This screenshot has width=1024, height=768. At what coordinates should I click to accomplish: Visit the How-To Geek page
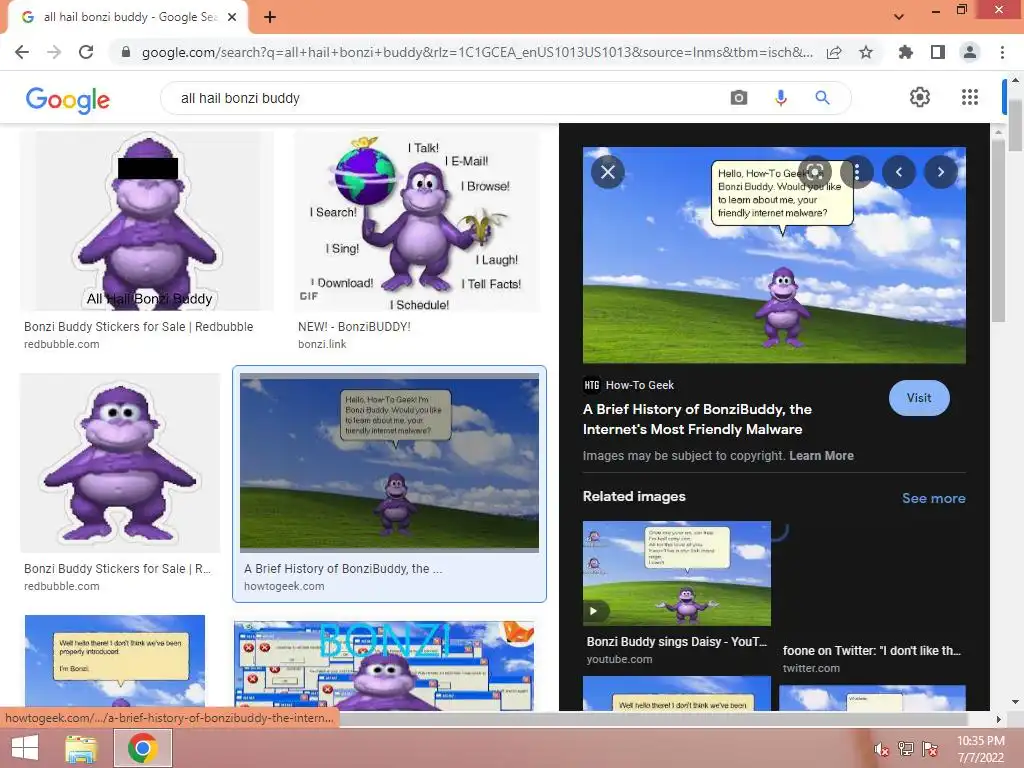click(x=919, y=398)
